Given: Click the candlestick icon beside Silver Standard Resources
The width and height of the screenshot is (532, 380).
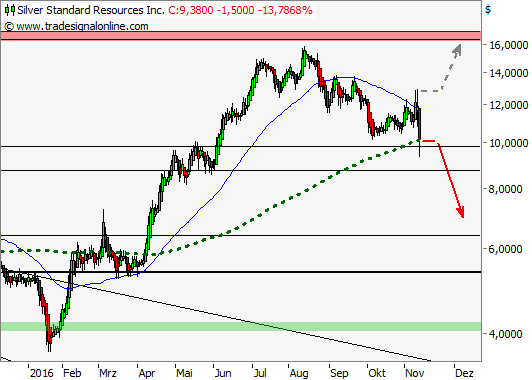Looking at the screenshot, I should tap(10, 10).
